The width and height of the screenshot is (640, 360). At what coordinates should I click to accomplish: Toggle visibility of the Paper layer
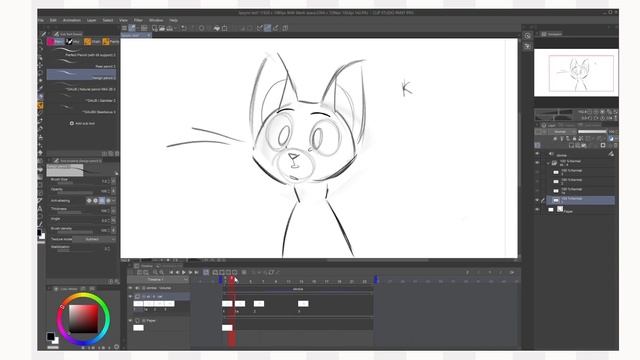coord(537,210)
